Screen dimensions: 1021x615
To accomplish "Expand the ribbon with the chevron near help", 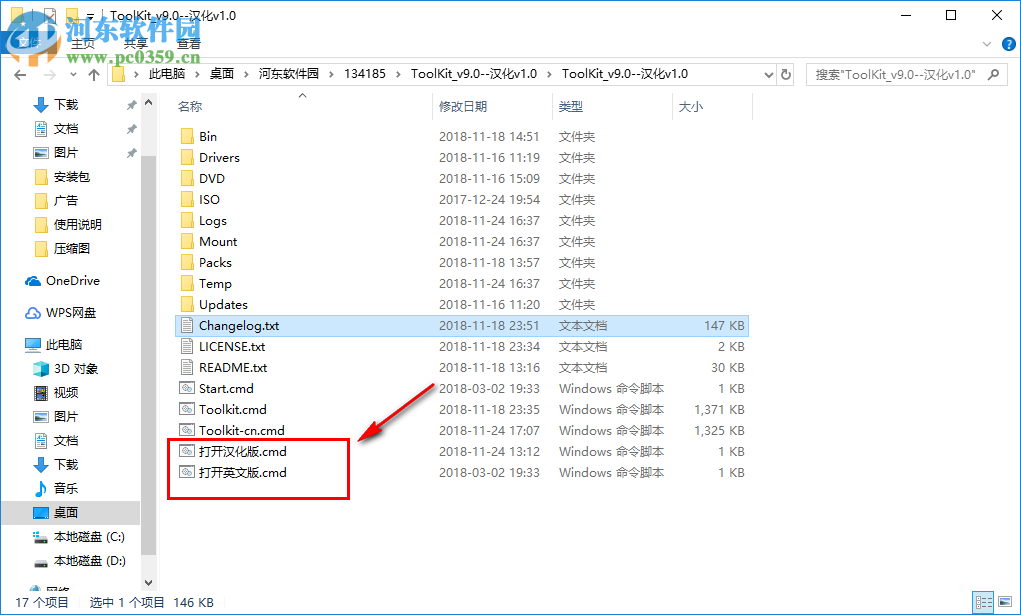I will tap(985, 43).
